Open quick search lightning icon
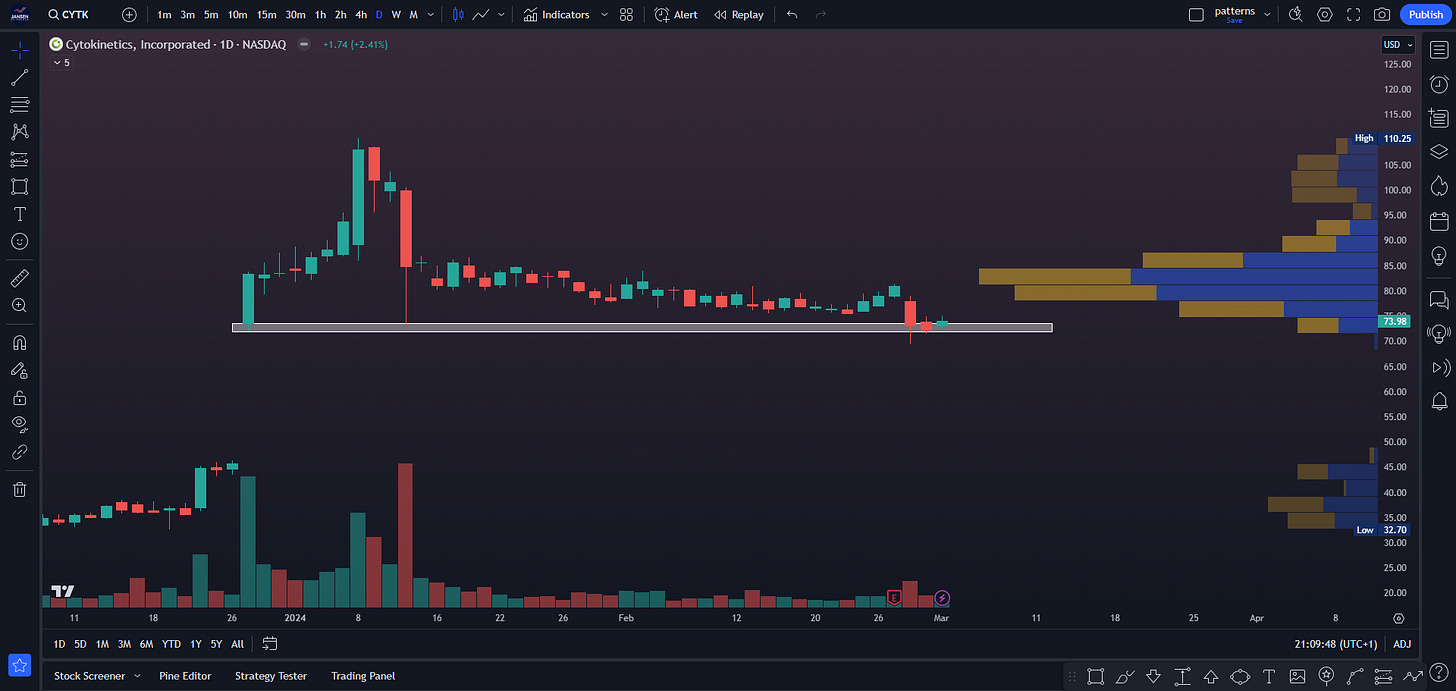The width and height of the screenshot is (1456, 691). pos(1296,15)
